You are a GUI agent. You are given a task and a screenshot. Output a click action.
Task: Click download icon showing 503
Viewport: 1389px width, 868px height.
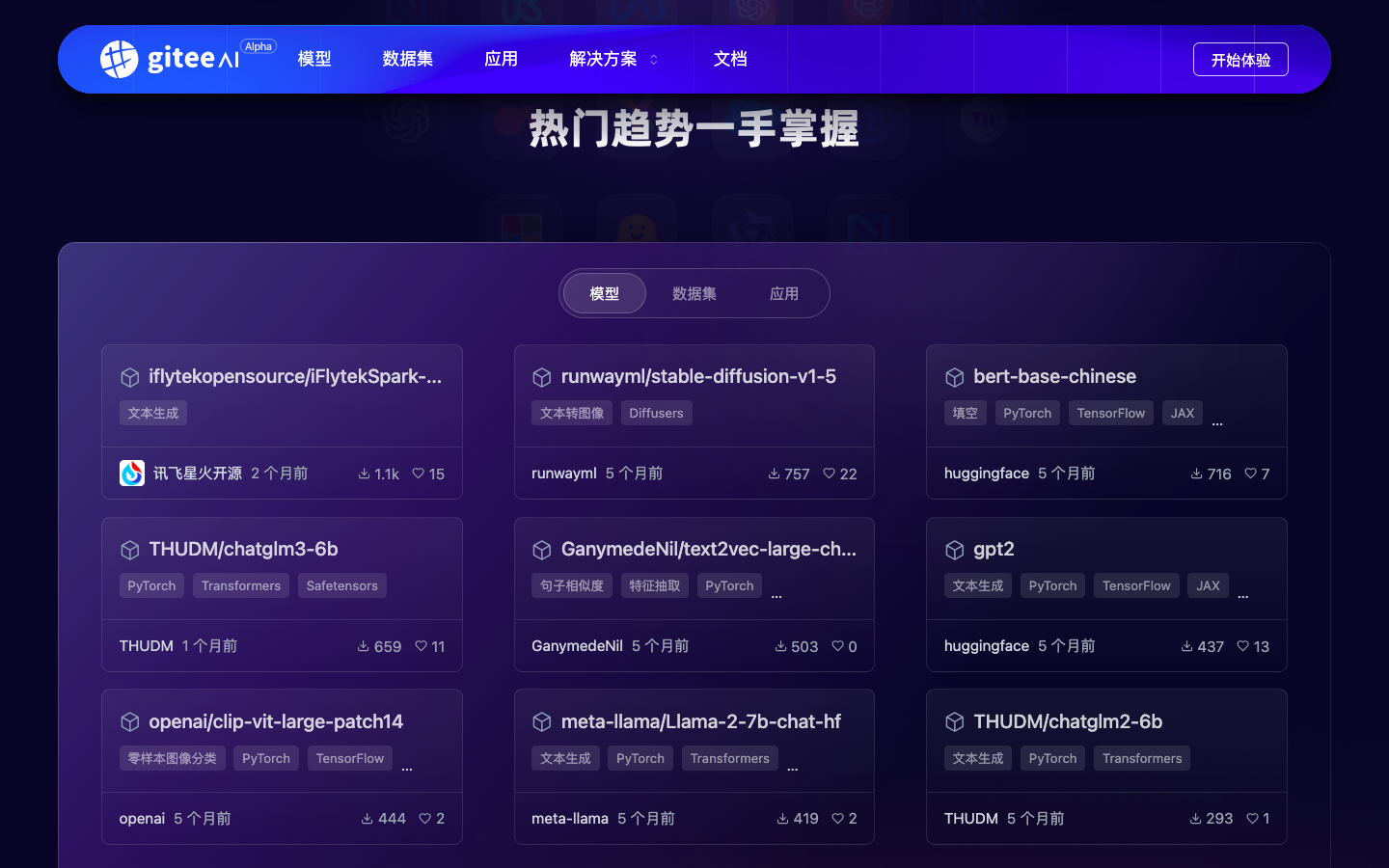pyautogui.click(x=781, y=646)
